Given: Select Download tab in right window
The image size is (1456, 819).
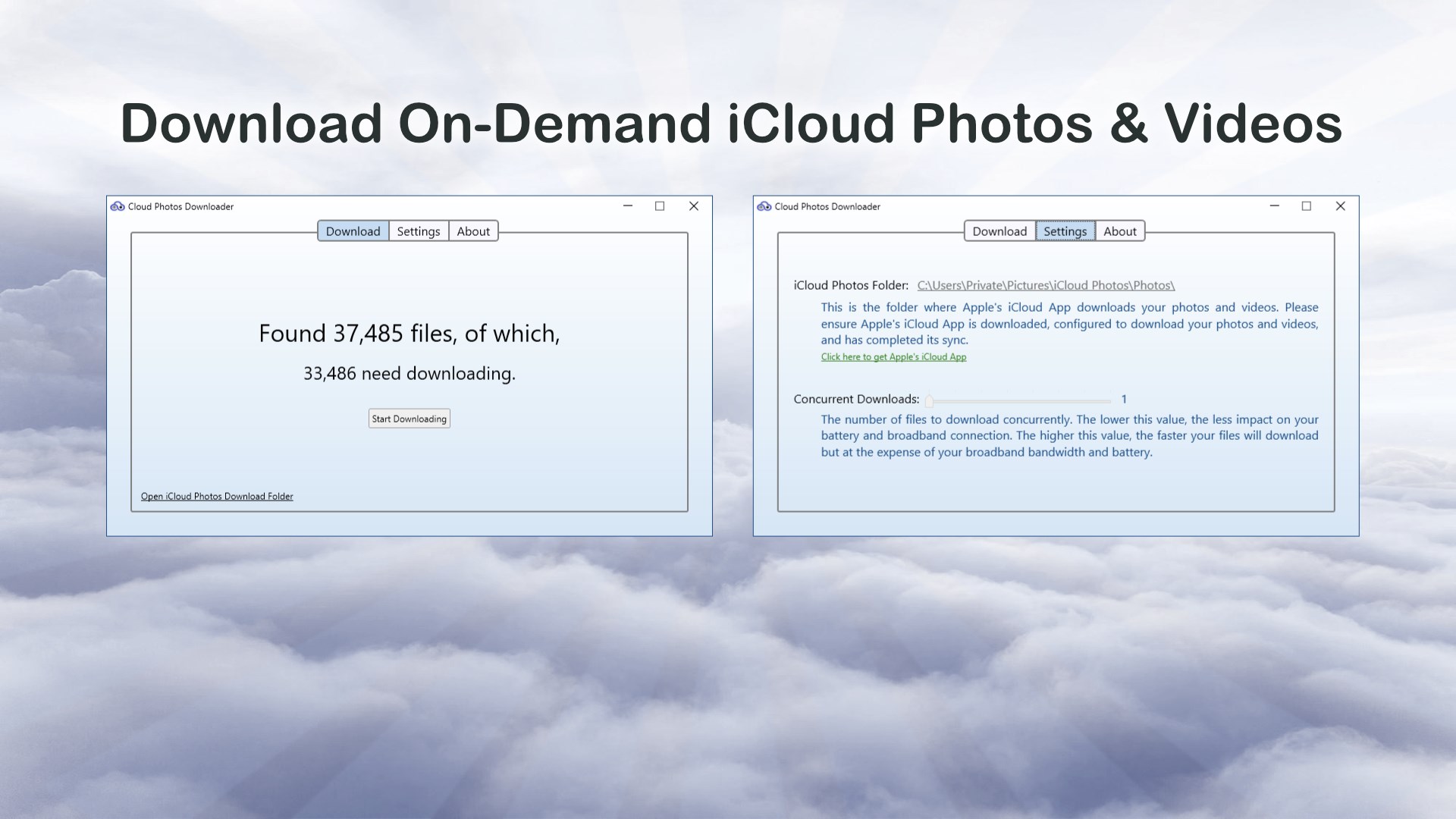Looking at the screenshot, I should [x=999, y=231].
